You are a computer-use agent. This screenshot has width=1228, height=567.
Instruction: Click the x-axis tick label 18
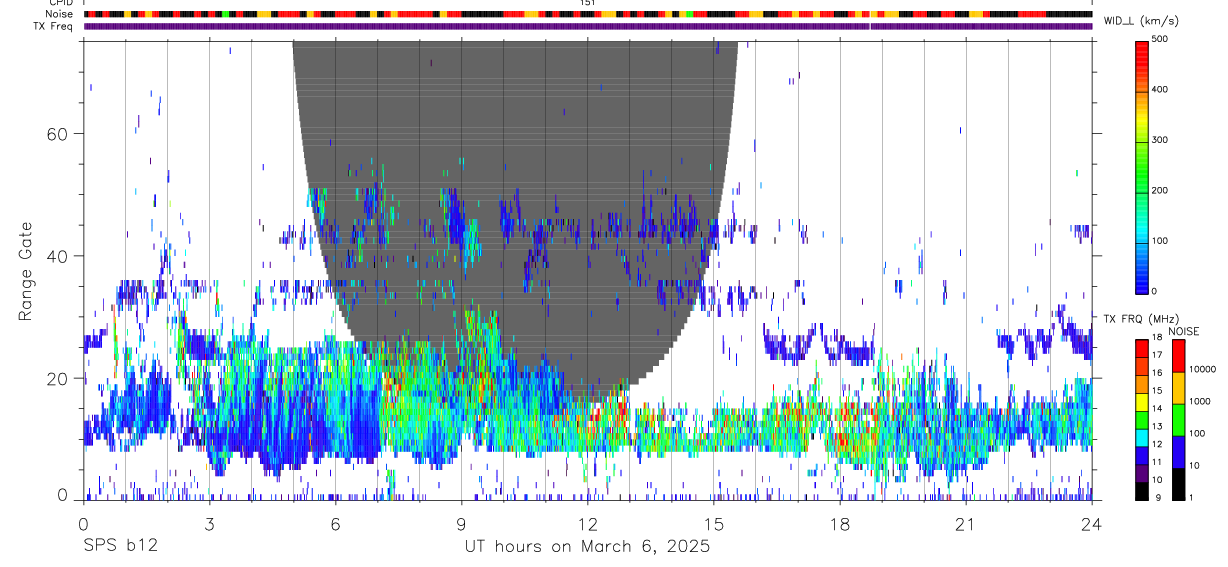click(840, 524)
